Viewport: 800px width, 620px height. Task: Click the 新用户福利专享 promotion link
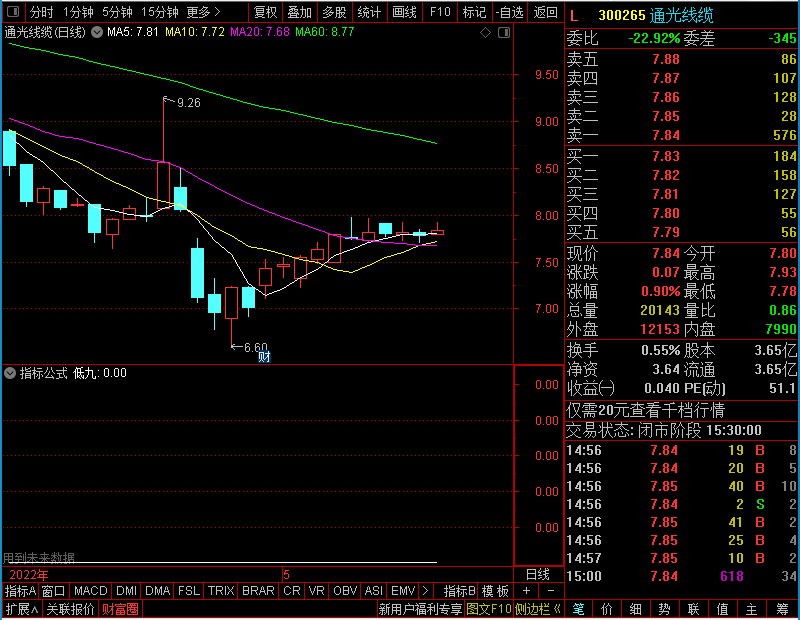tap(420, 609)
